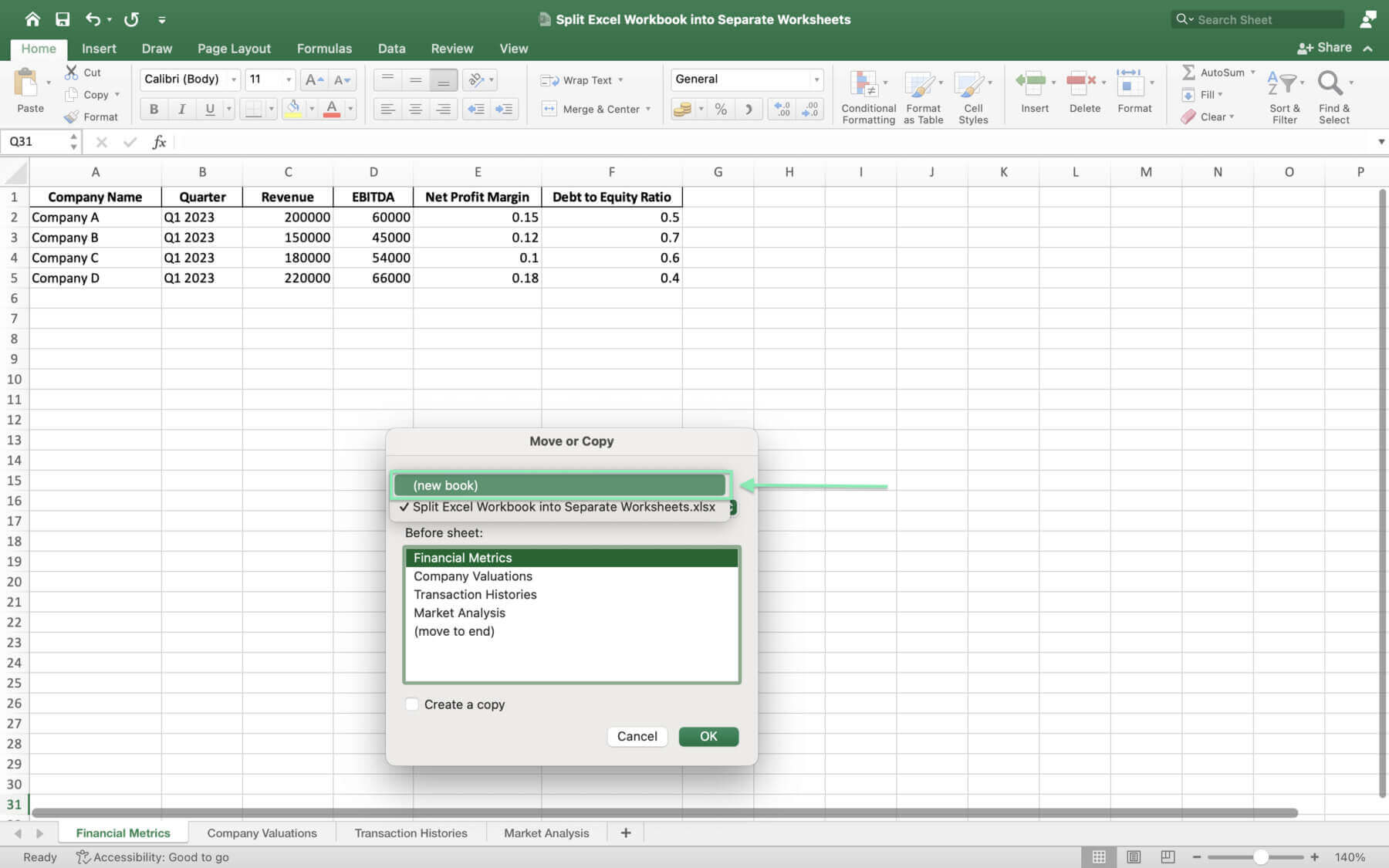Switch to the Insert ribbon tab
The width and height of the screenshot is (1389, 868).
99,49
